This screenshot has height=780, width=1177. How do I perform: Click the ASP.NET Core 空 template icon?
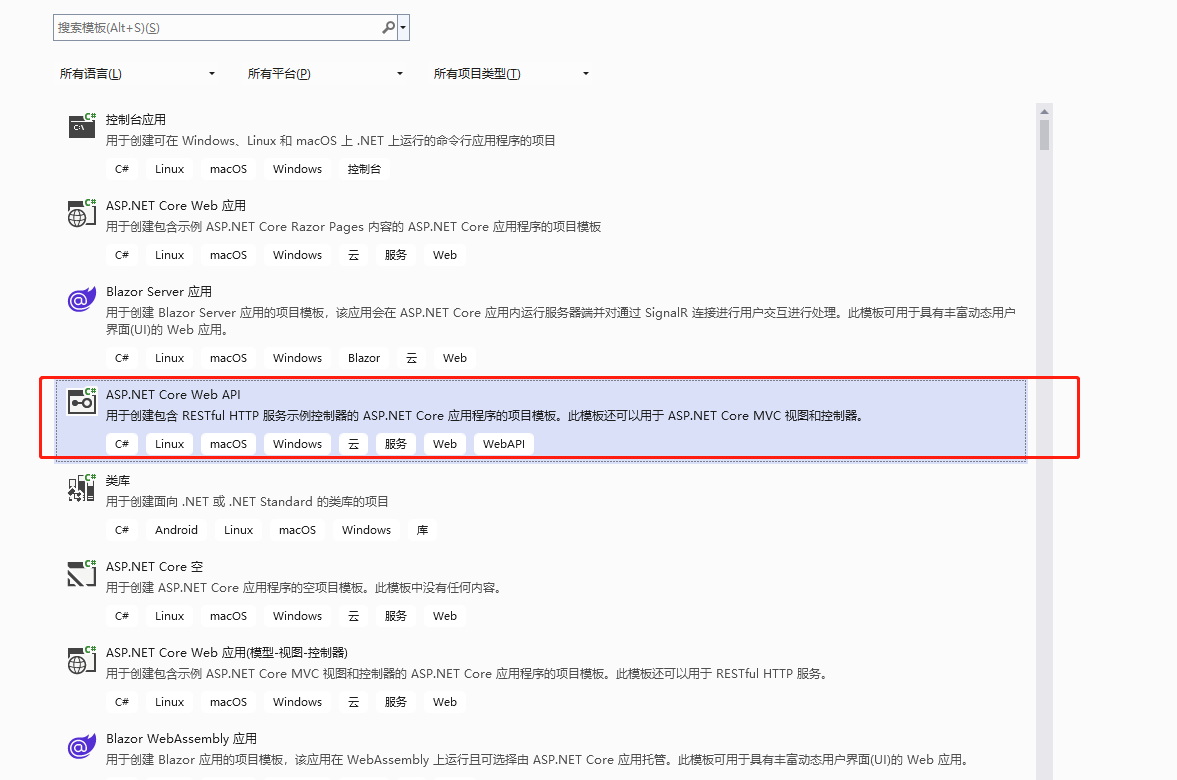[x=81, y=574]
